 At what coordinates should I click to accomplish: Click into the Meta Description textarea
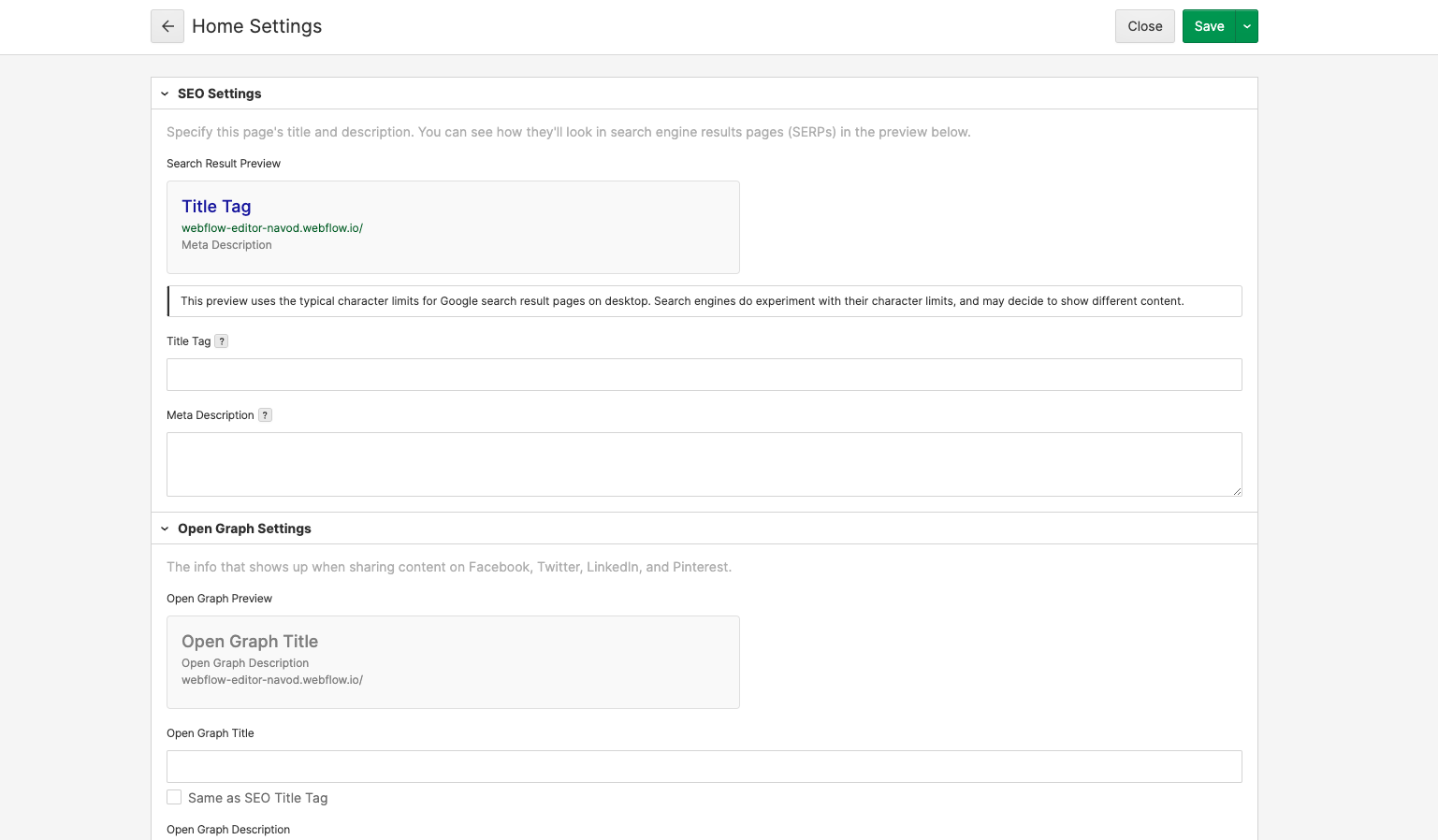coord(704,464)
